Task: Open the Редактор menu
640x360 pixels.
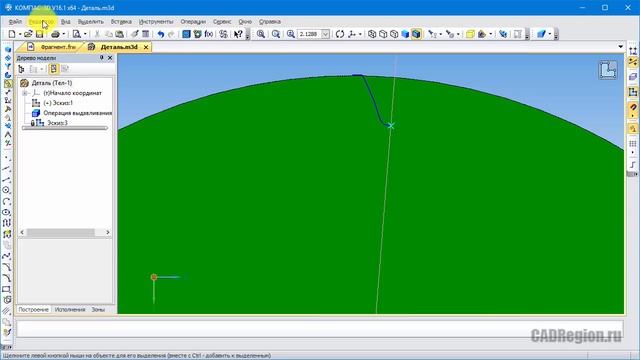Action: (x=42, y=22)
